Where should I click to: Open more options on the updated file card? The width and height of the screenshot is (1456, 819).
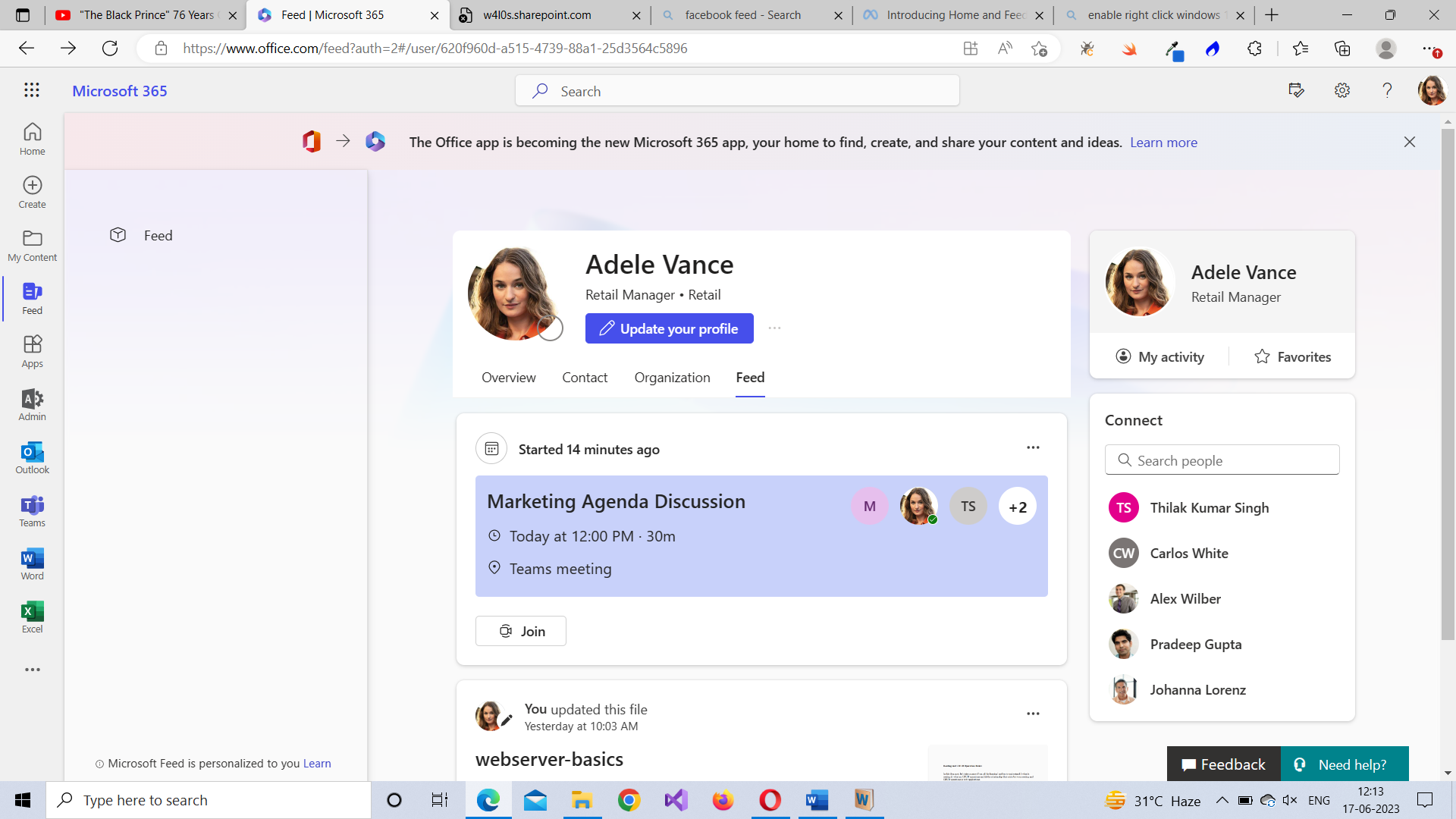coord(1033,714)
